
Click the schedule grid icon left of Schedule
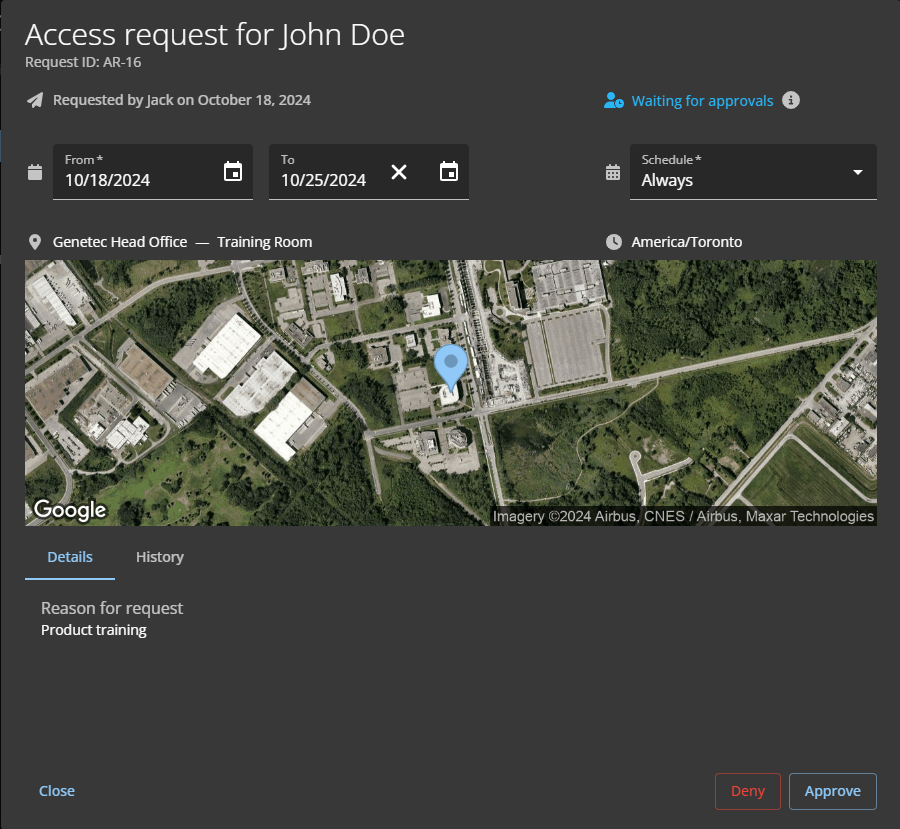pos(613,172)
